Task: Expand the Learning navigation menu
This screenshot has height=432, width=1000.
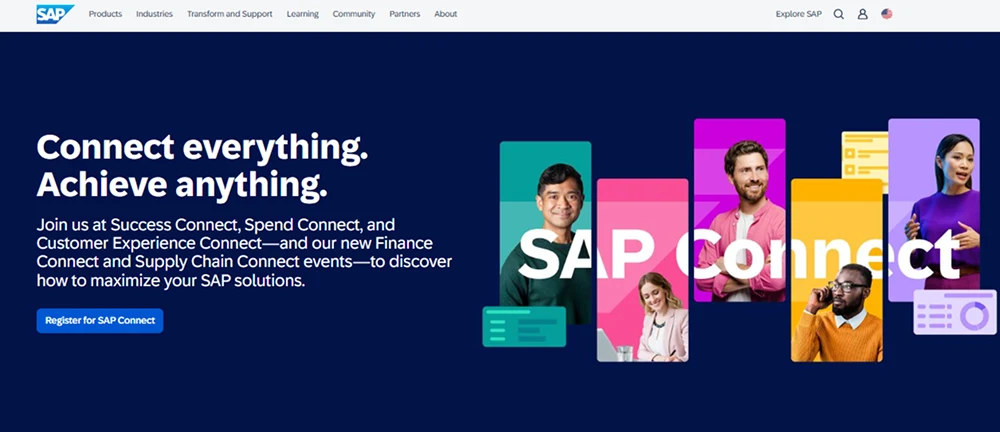Action: tap(302, 14)
